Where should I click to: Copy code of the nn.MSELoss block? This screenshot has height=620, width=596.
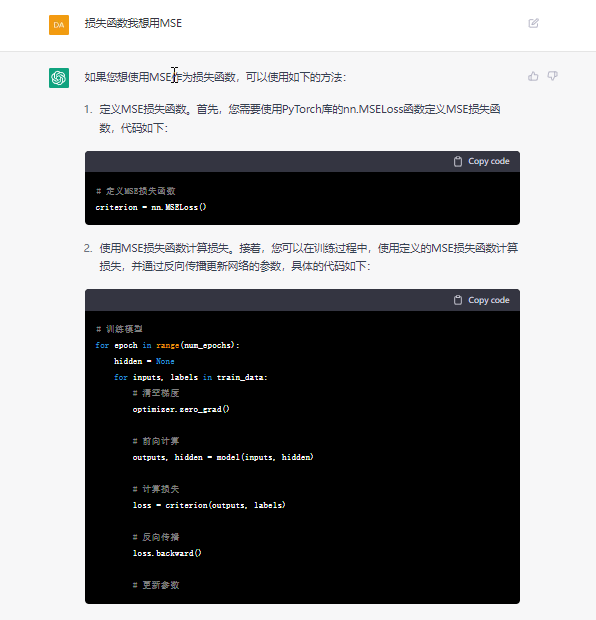(481, 161)
